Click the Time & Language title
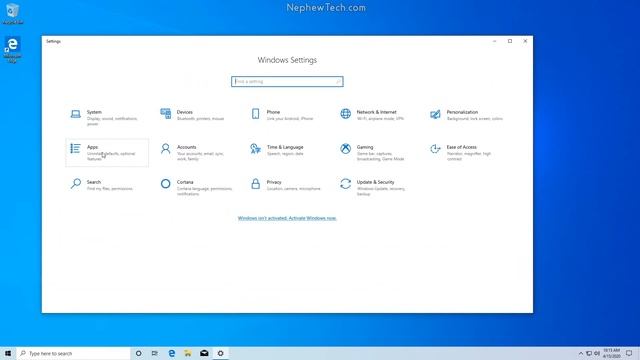Screen dimensions: 640x360 [285, 147]
